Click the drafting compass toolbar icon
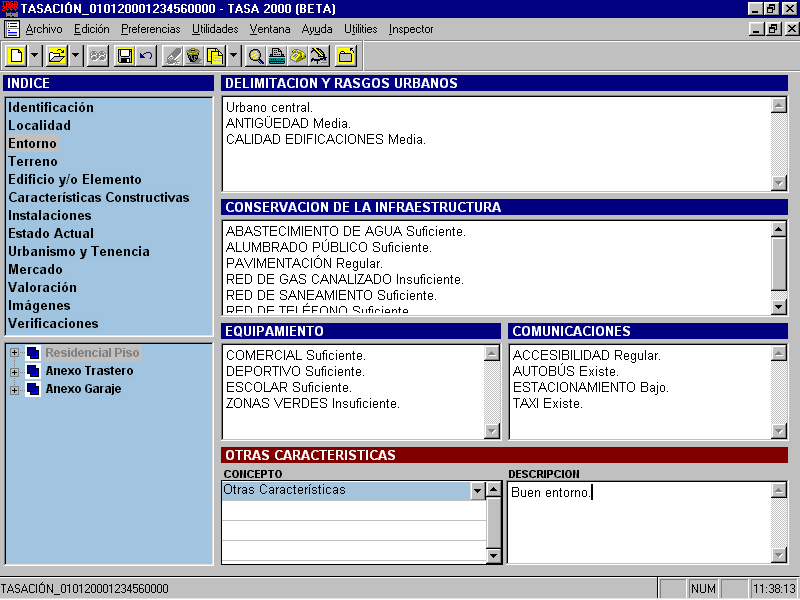This screenshot has width=800, height=600. click(x=319, y=56)
